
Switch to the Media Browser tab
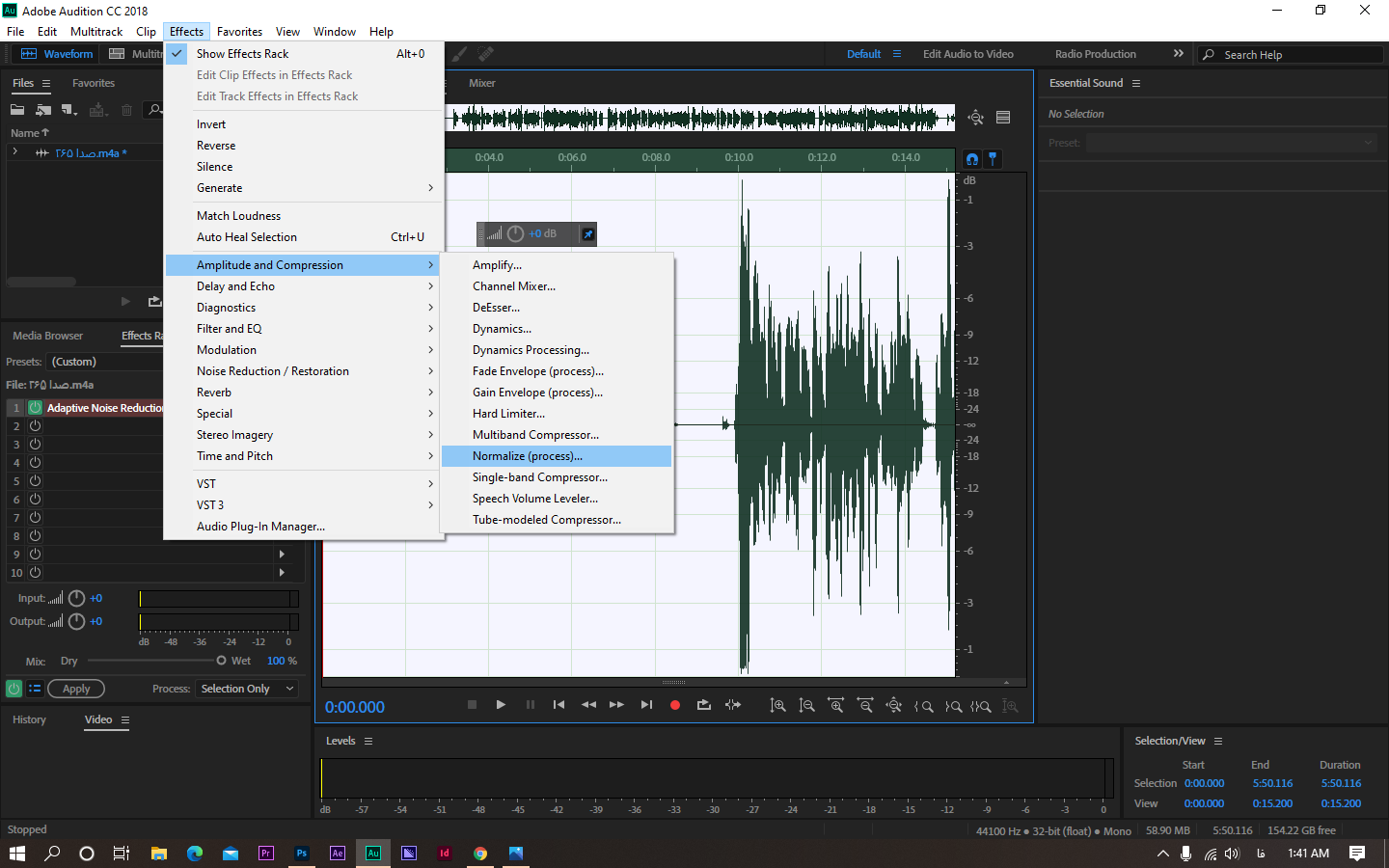(48, 336)
